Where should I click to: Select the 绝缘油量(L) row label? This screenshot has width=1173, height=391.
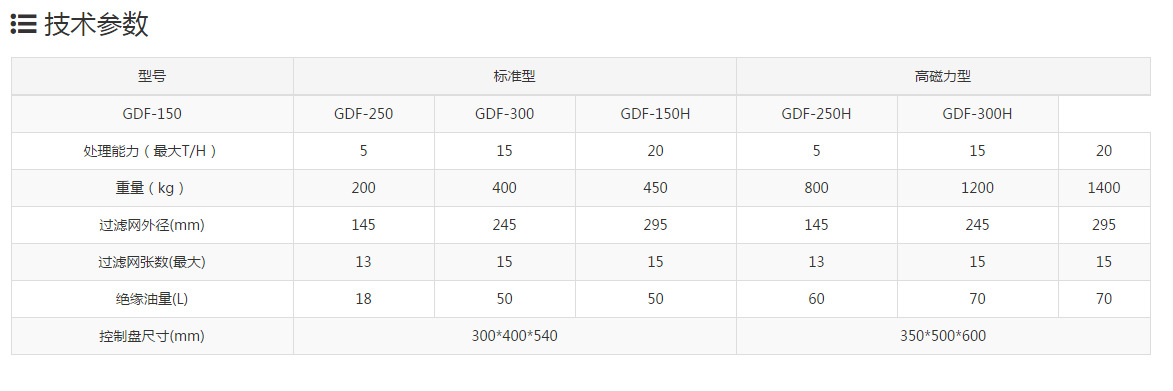tap(152, 299)
